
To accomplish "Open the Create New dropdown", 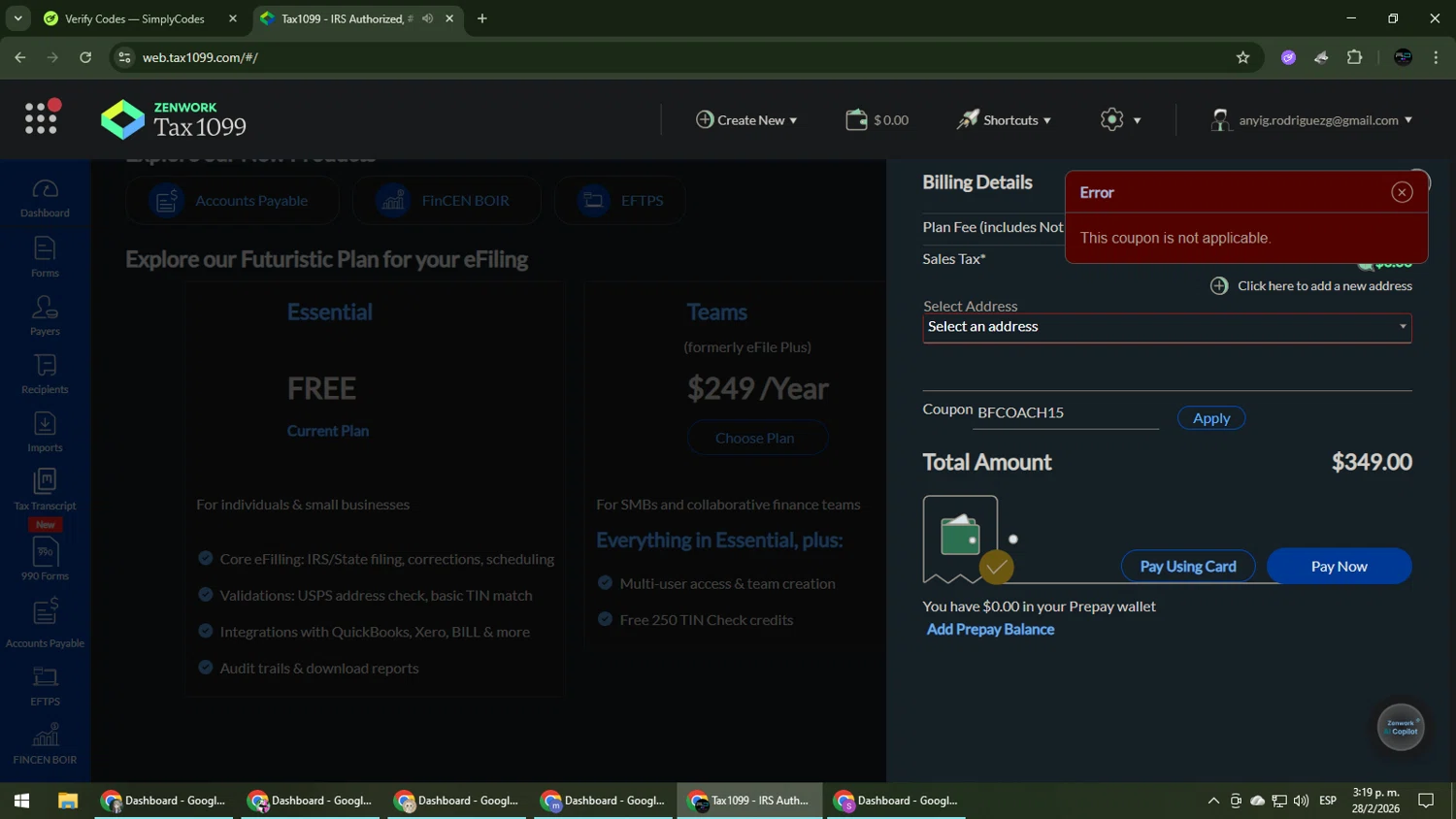I will click(746, 120).
